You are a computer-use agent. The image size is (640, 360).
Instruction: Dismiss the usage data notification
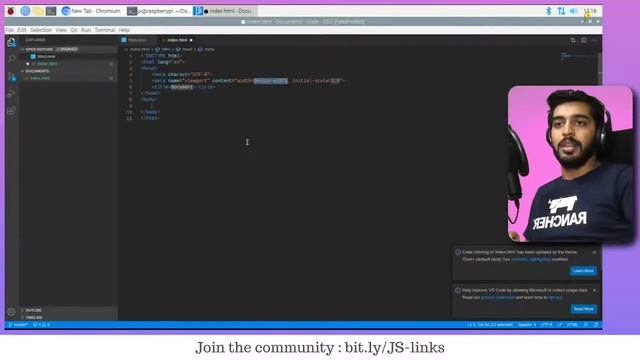pyautogui.click(x=594, y=290)
